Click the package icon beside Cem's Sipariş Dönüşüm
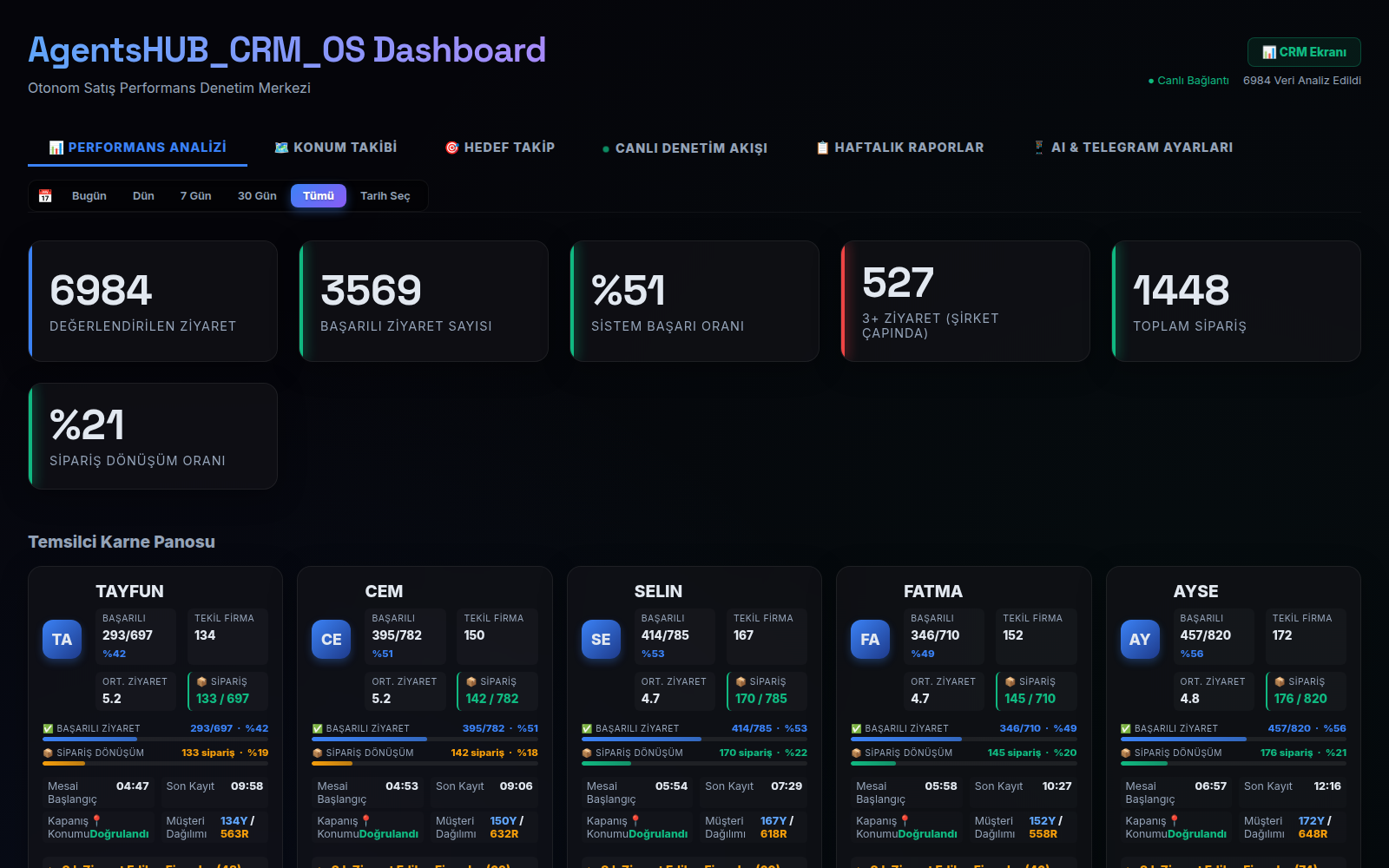The image size is (1389, 868). coord(318,753)
